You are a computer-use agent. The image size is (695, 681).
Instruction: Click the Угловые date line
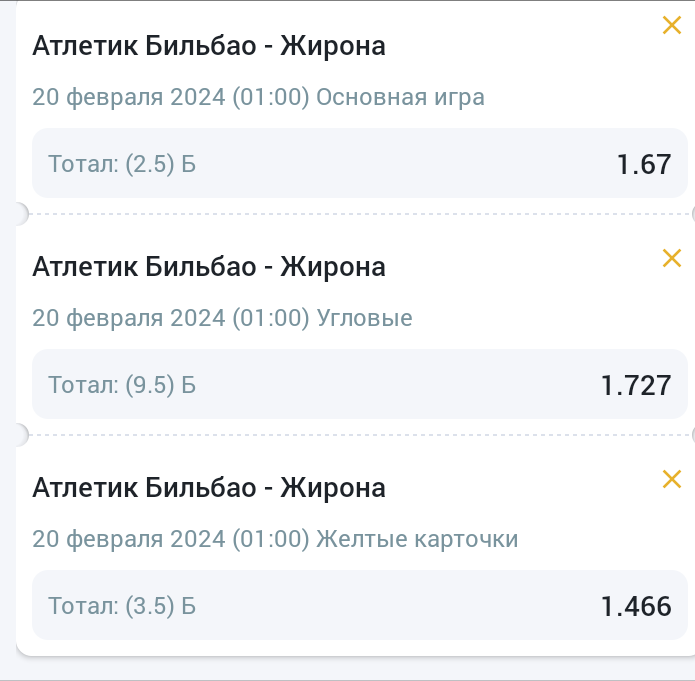point(222,318)
